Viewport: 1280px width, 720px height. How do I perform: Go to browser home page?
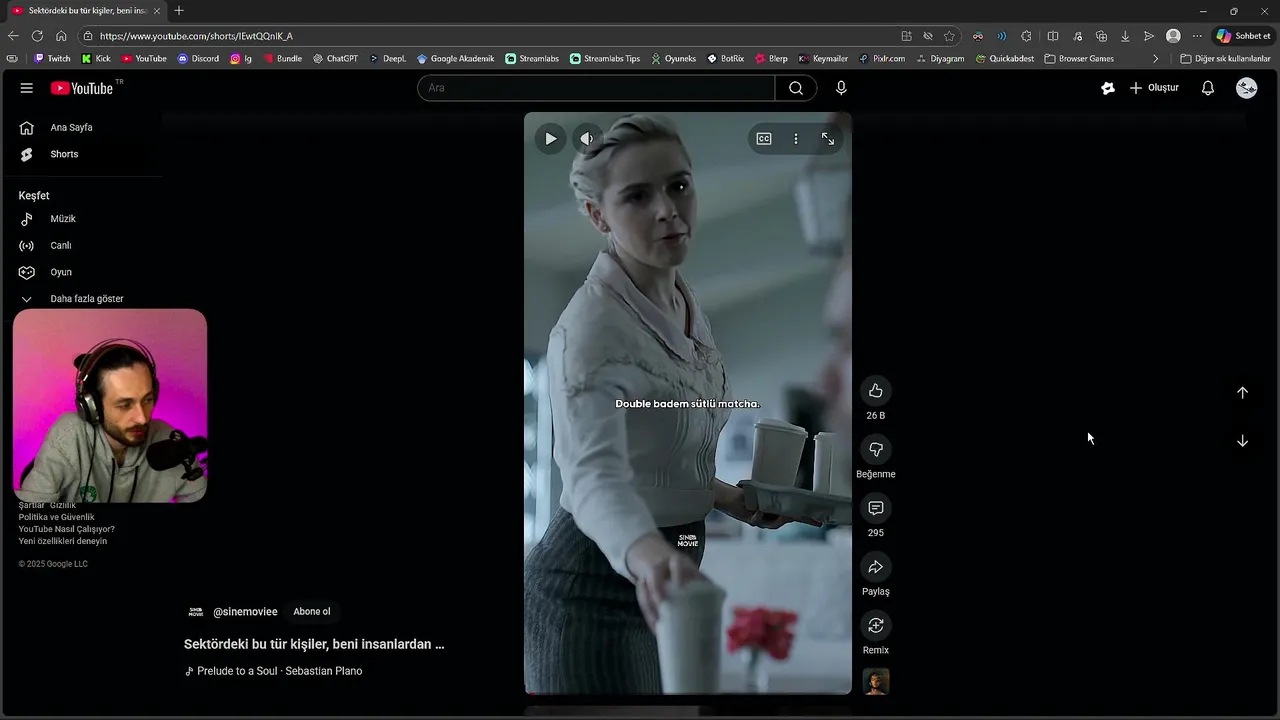tap(61, 36)
